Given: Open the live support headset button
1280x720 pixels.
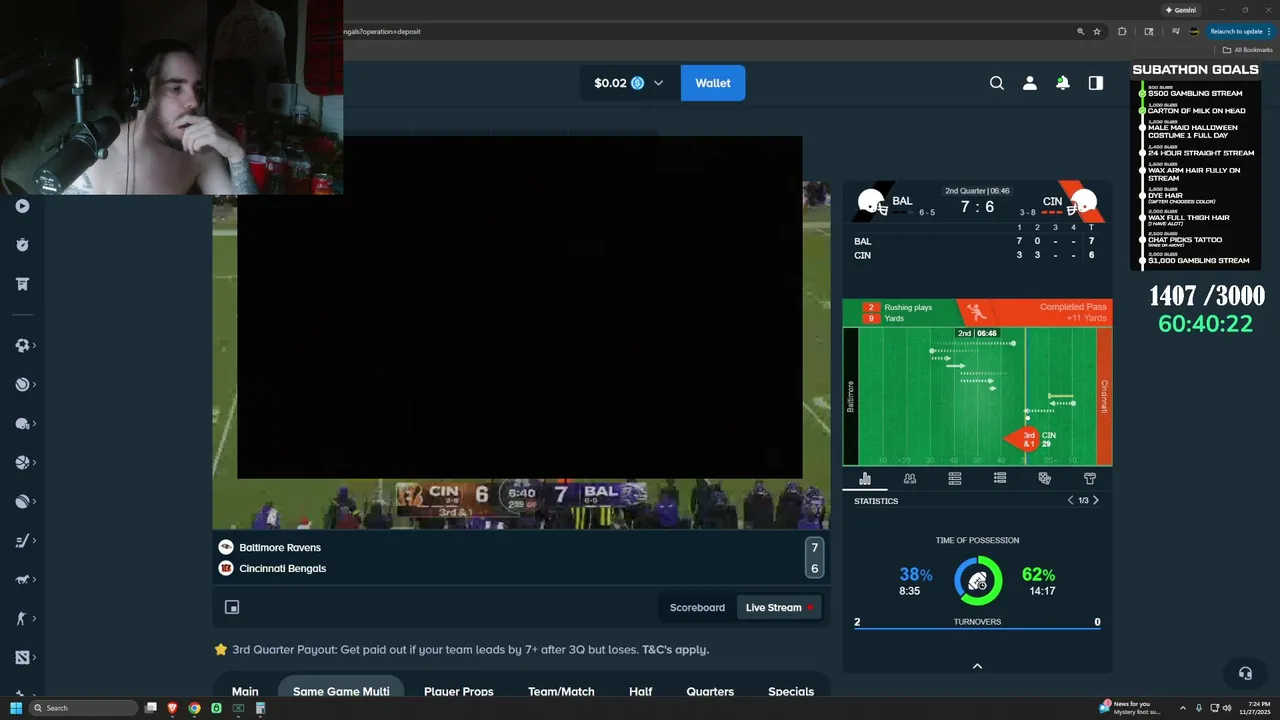Looking at the screenshot, I should click(x=1245, y=673).
